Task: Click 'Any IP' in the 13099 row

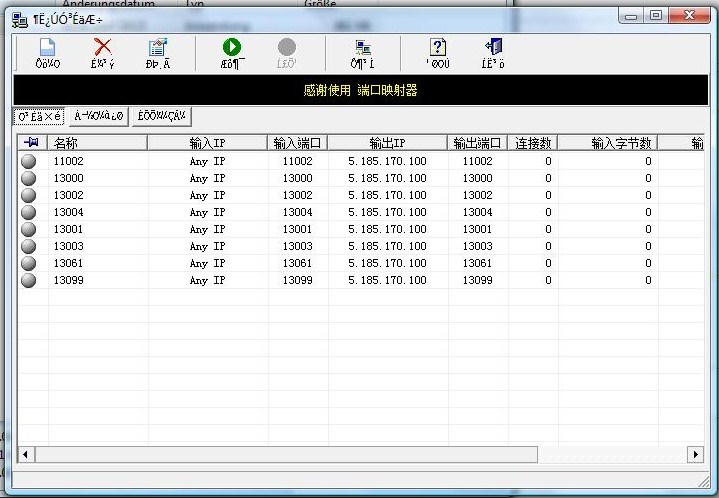Action: [x=207, y=280]
